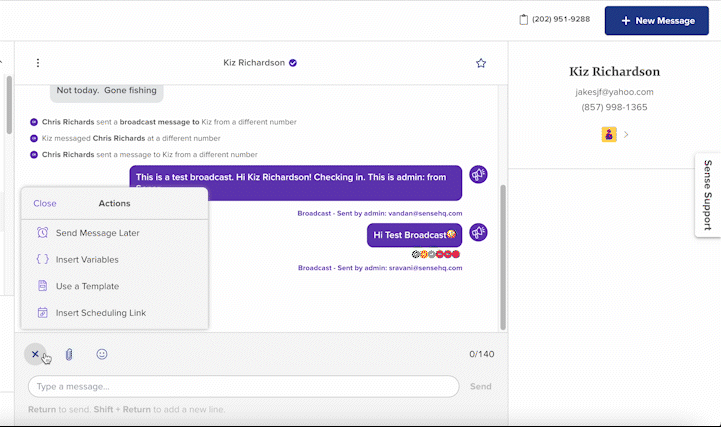This screenshot has width=721, height=427.
Task: Click the Hi Test Broadcast message bubble
Action: pos(414,235)
